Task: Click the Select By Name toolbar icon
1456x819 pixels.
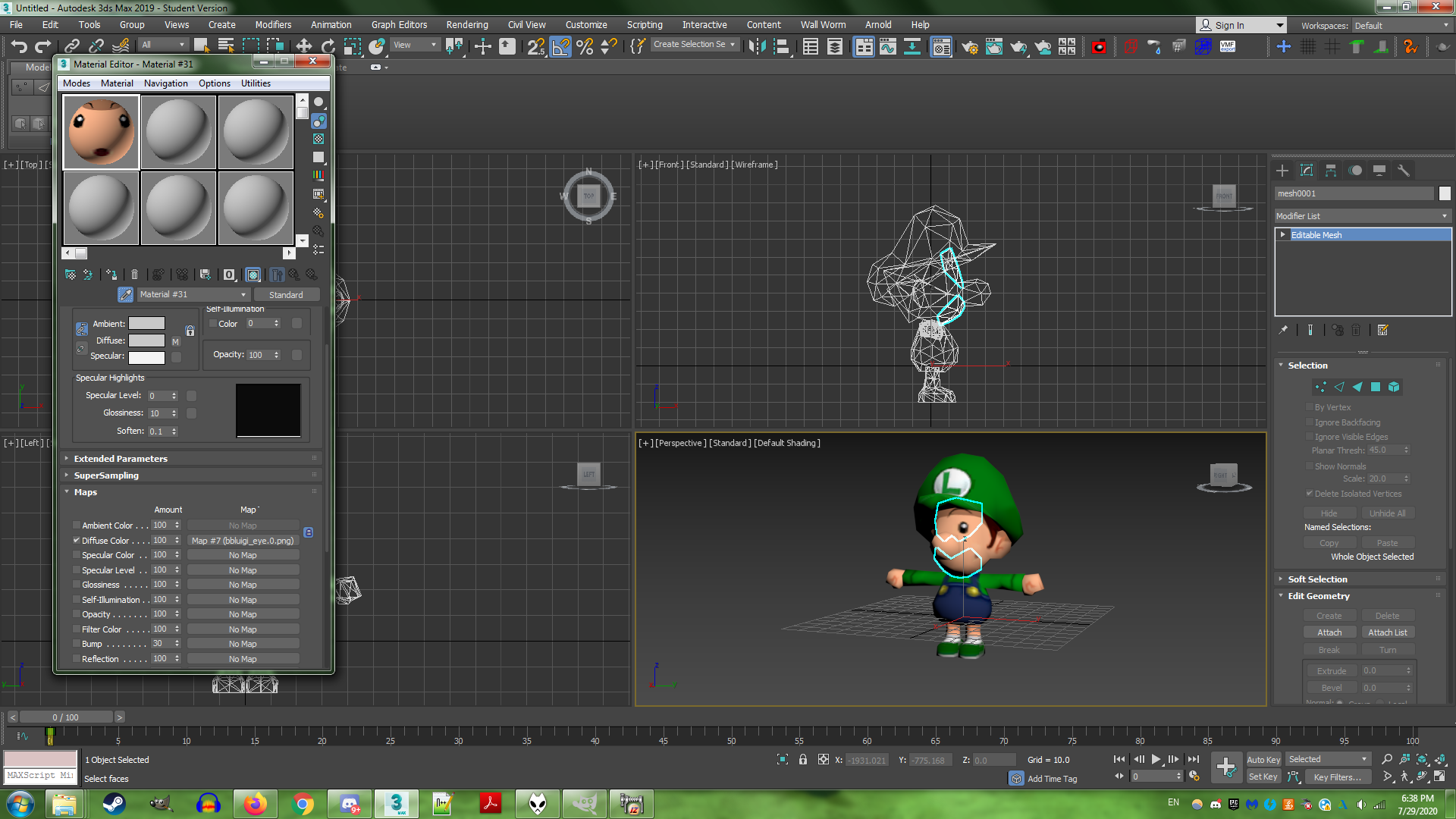Action: (226, 46)
